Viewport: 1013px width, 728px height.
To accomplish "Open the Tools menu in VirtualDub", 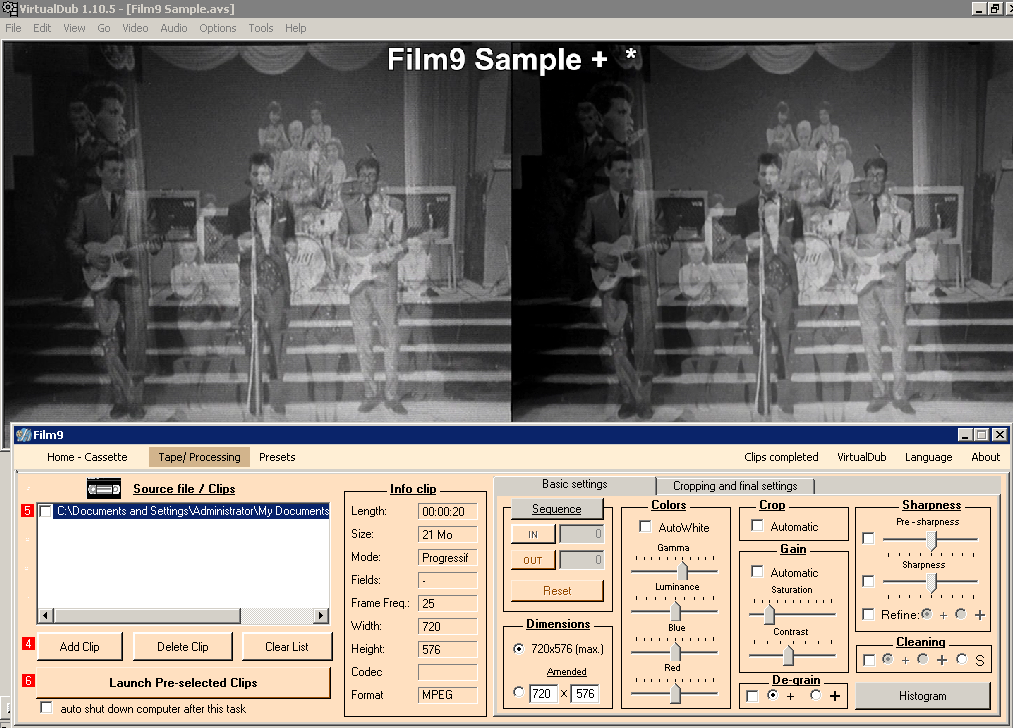I will coord(261,28).
